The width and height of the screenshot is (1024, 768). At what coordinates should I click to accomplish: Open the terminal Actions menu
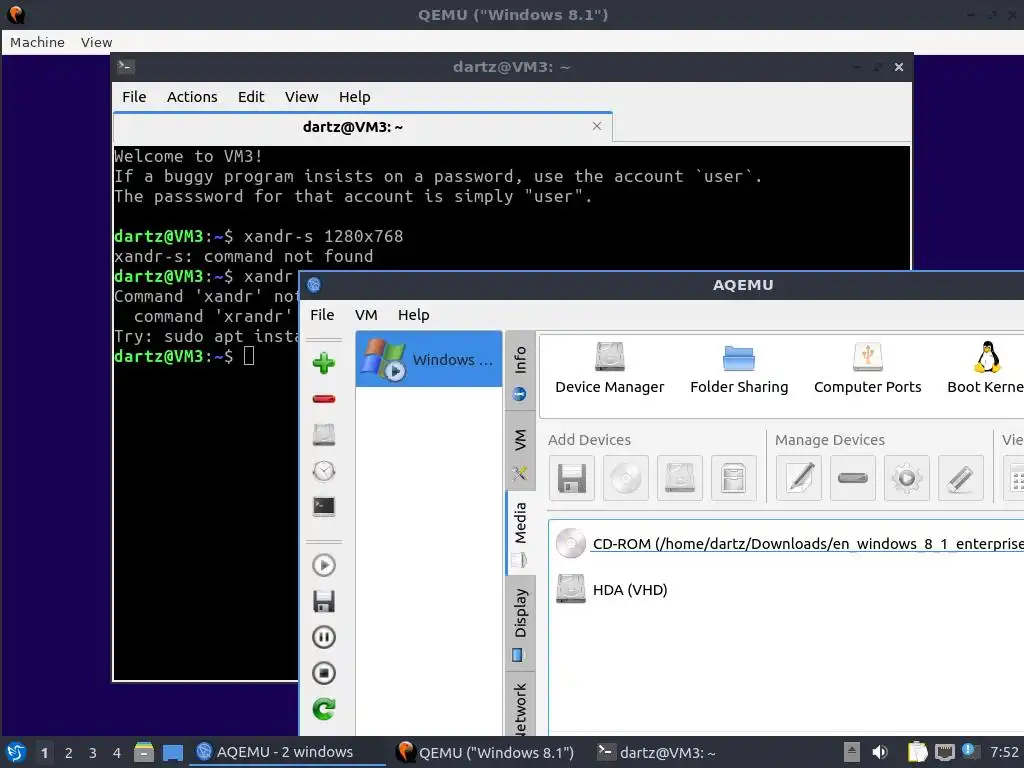[x=192, y=97]
